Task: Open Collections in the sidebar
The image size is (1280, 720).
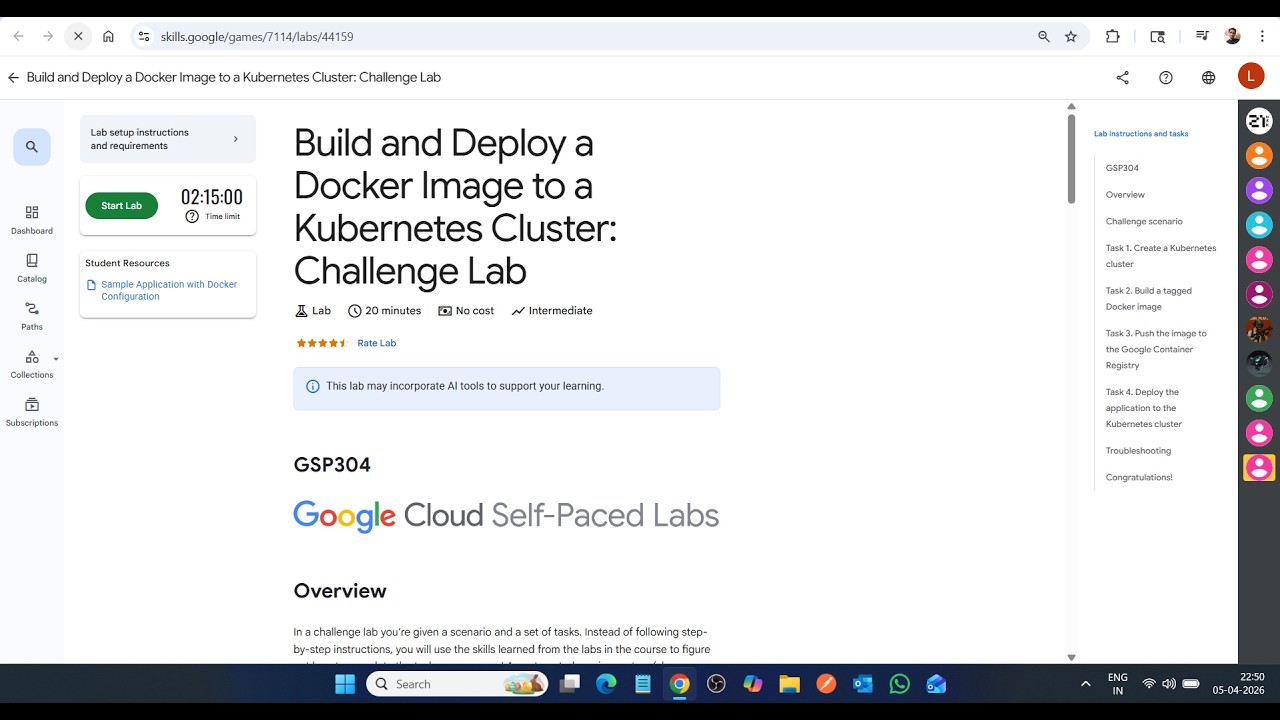Action: coord(32,364)
